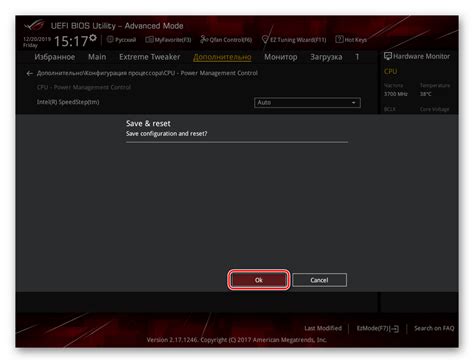Open the clock settings gear icon
474x363 pixels.
[x=93, y=38]
